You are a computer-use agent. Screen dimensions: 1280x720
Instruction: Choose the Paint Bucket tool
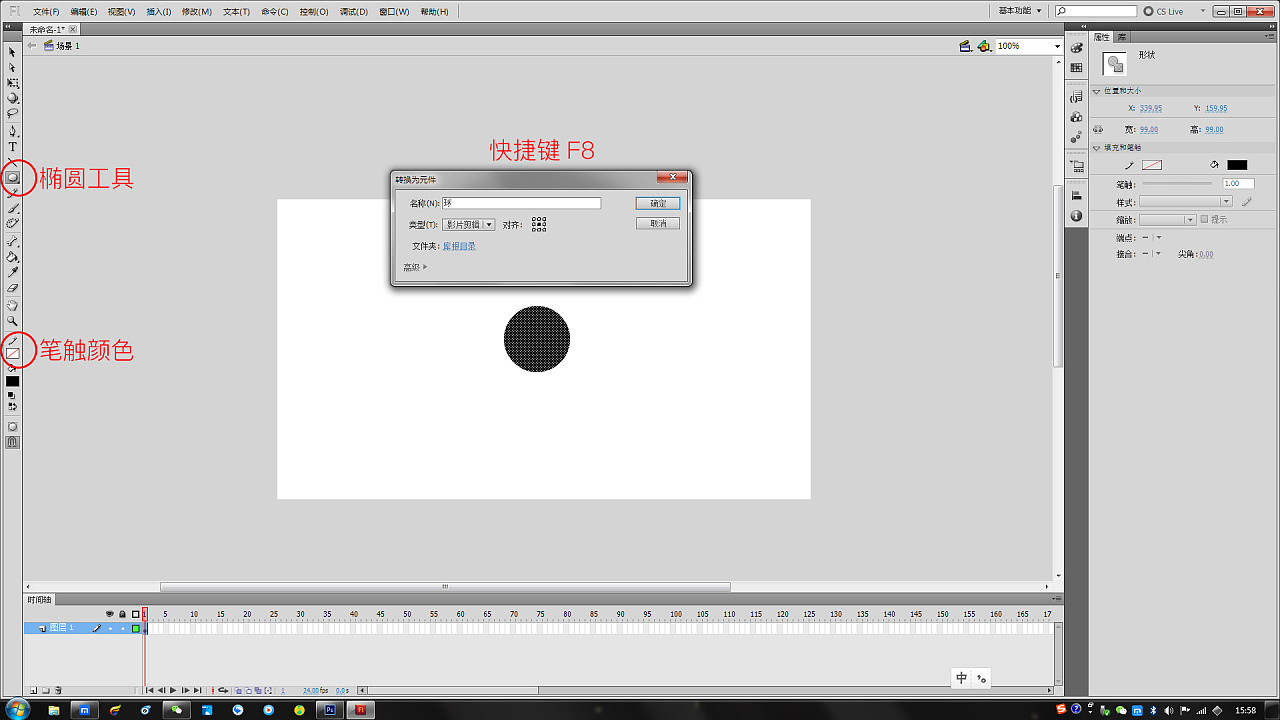click(13, 257)
